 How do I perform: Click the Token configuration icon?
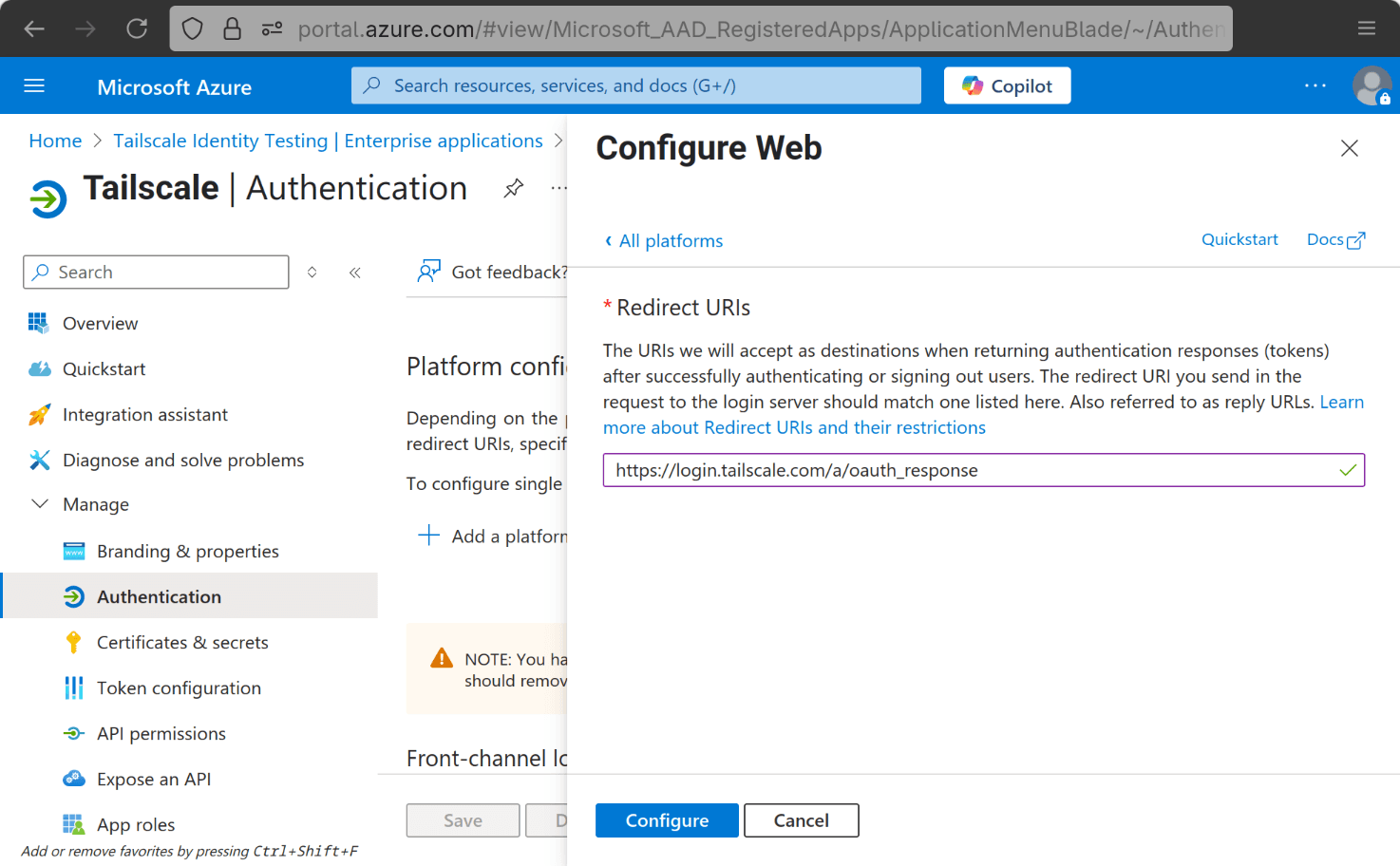pyautogui.click(x=75, y=687)
